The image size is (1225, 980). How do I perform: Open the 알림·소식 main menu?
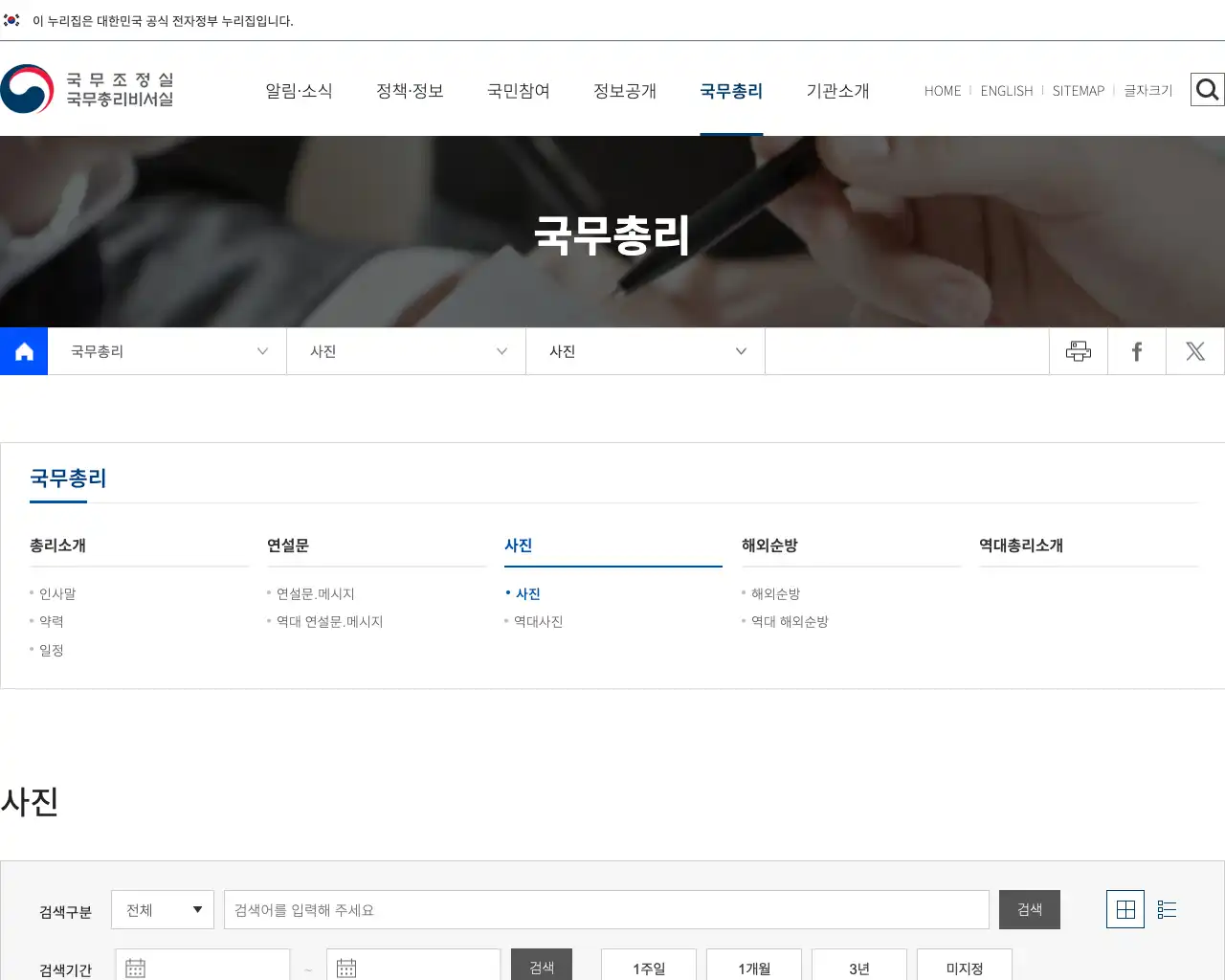pyautogui.click(x=299, y=91)
